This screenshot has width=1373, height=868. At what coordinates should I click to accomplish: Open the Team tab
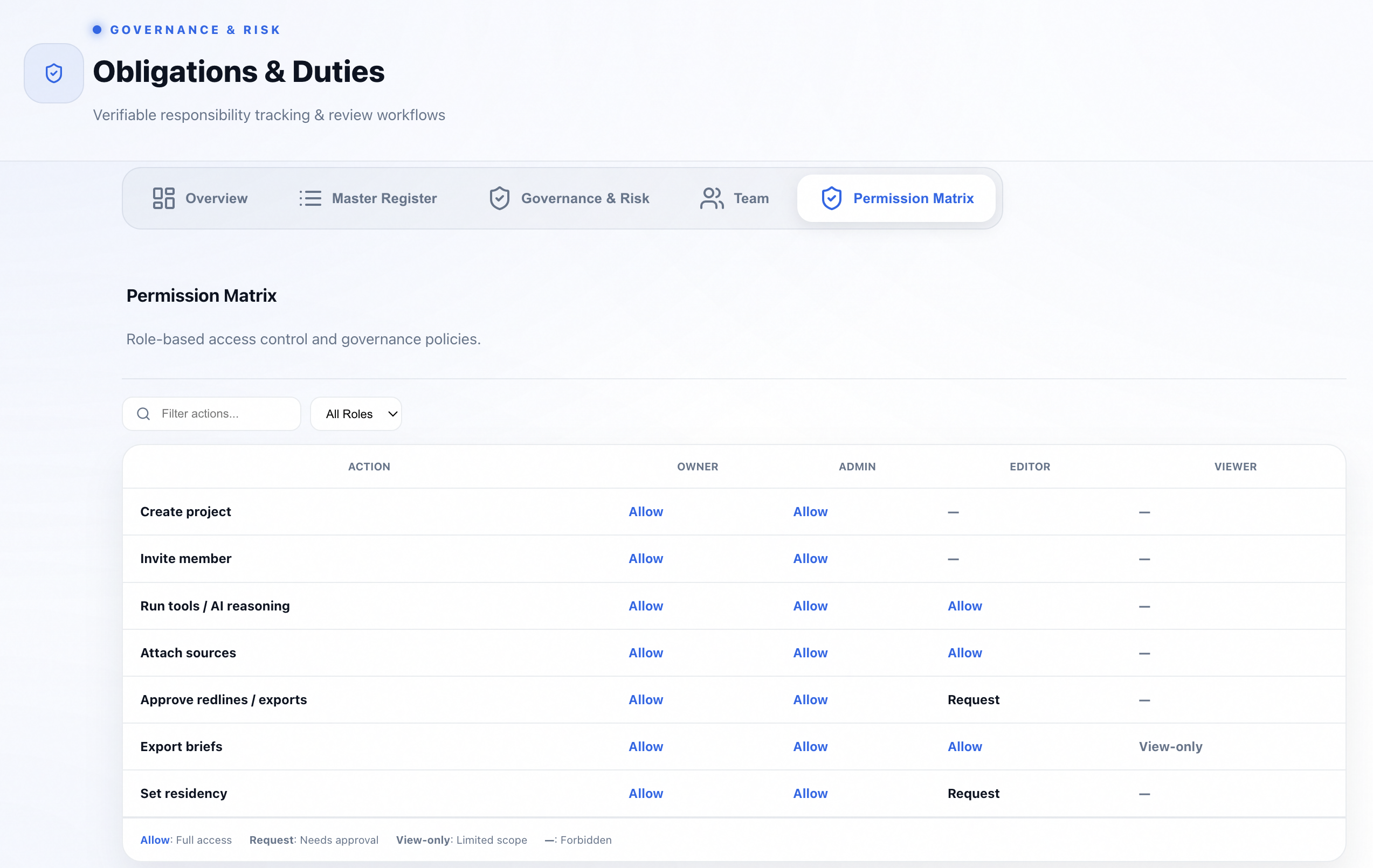[x=751, y=198]
